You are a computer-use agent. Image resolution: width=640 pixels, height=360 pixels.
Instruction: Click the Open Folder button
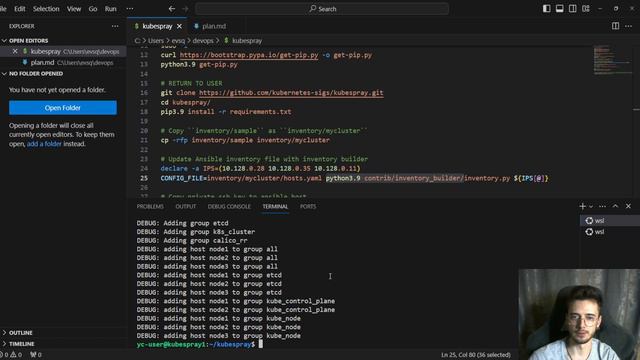click(x=63, y=108)
